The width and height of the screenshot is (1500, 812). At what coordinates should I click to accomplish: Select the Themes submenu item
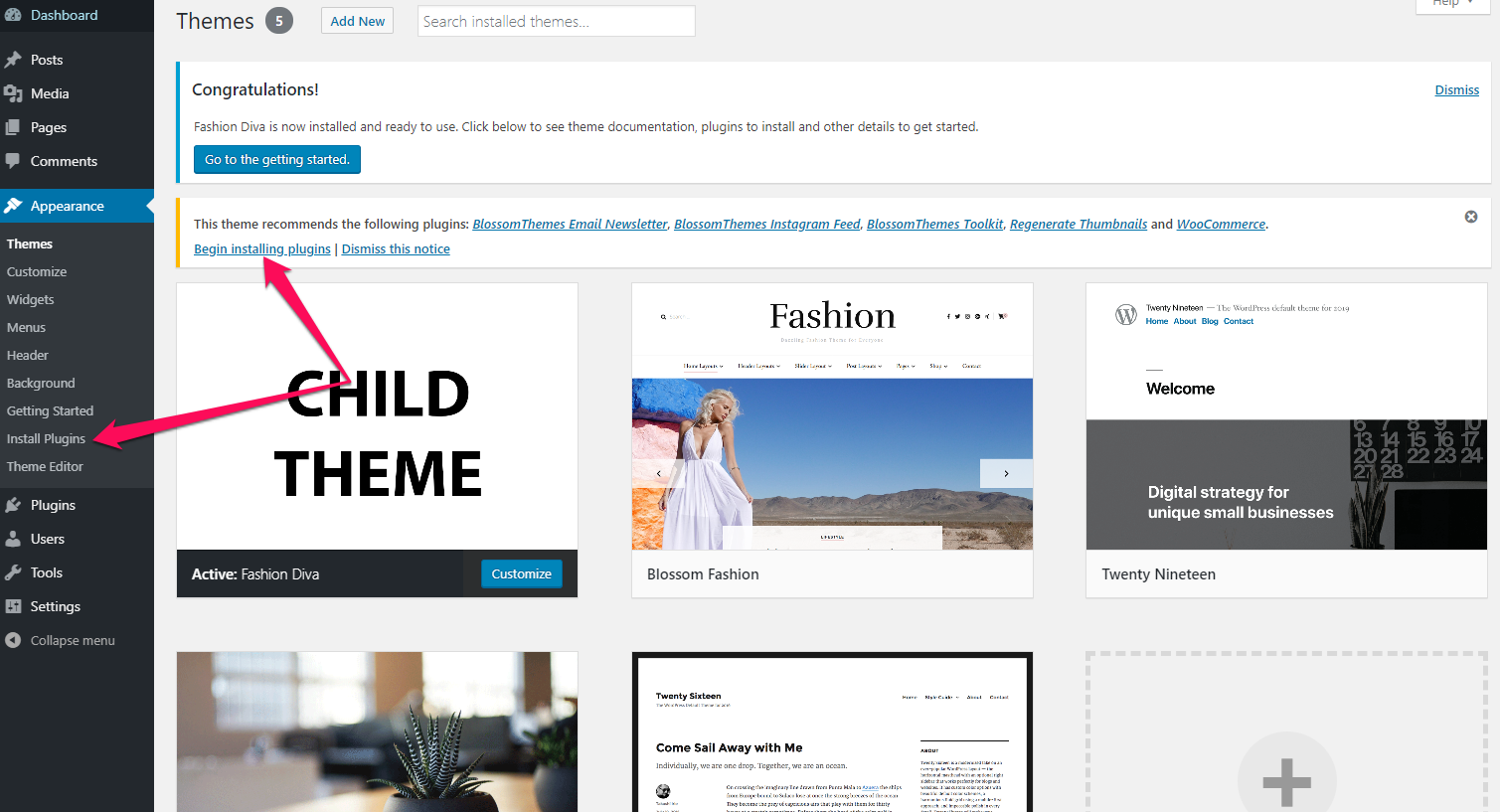[x=30, y=244]
